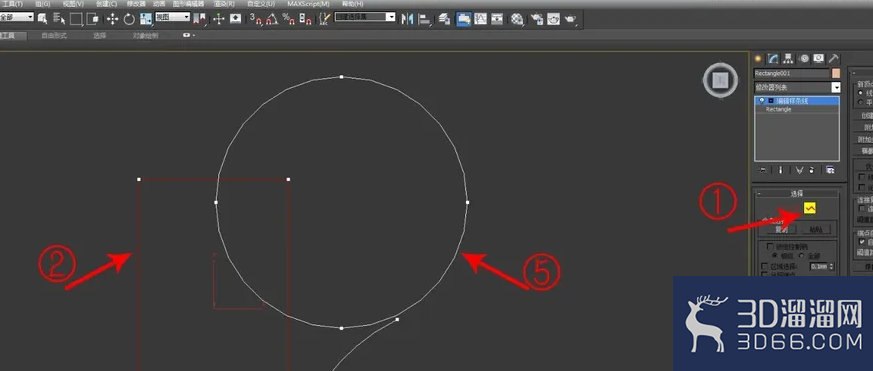Open Rendered Frame Window icon

coord(553,18)
